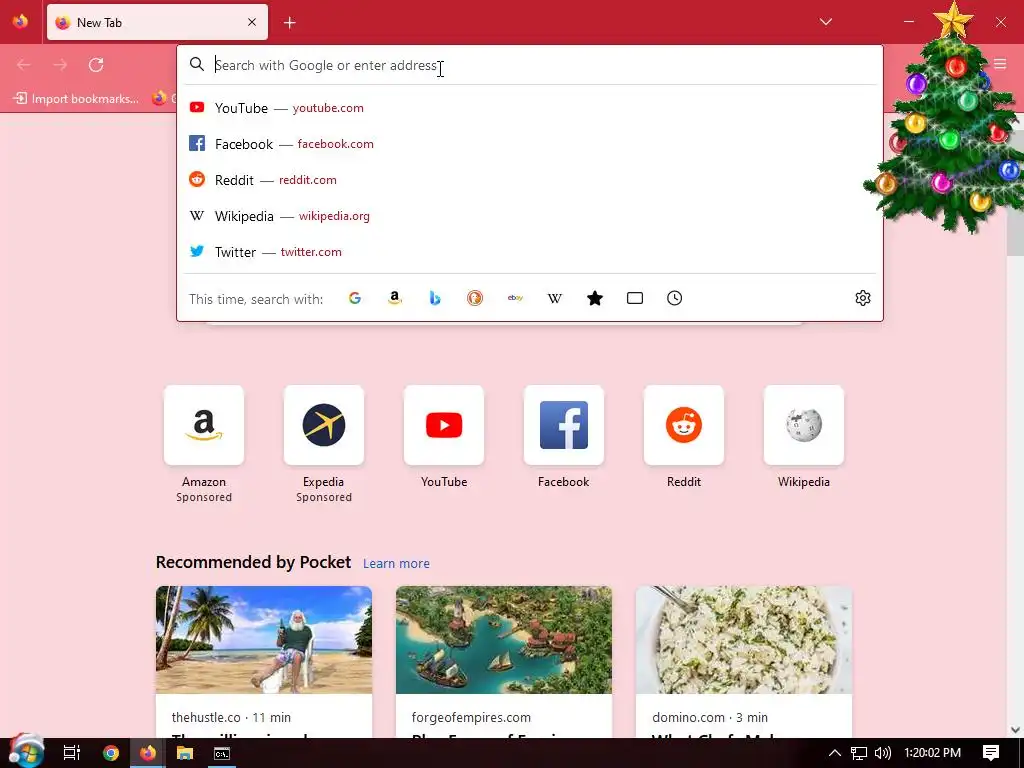Open volume control in system tray
Viewport: 1024px width, 768px height.
(x=882, y=753)
